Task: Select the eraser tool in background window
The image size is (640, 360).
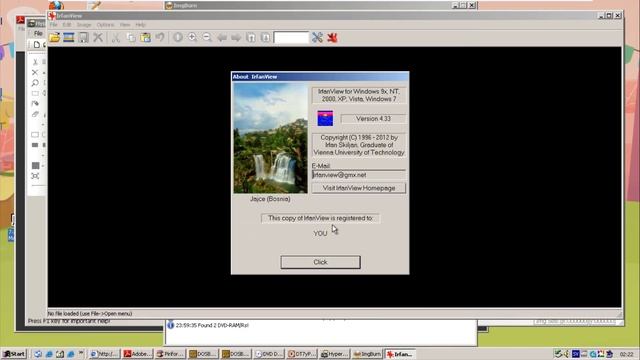Action: 35,114
